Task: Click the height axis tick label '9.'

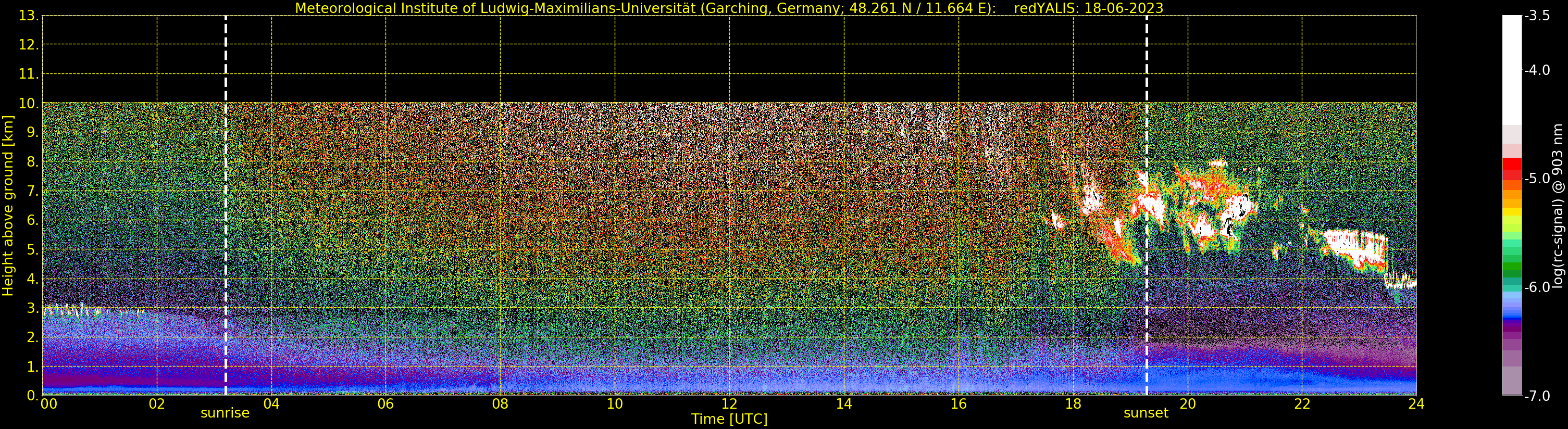Action: (x=33, y=133)
